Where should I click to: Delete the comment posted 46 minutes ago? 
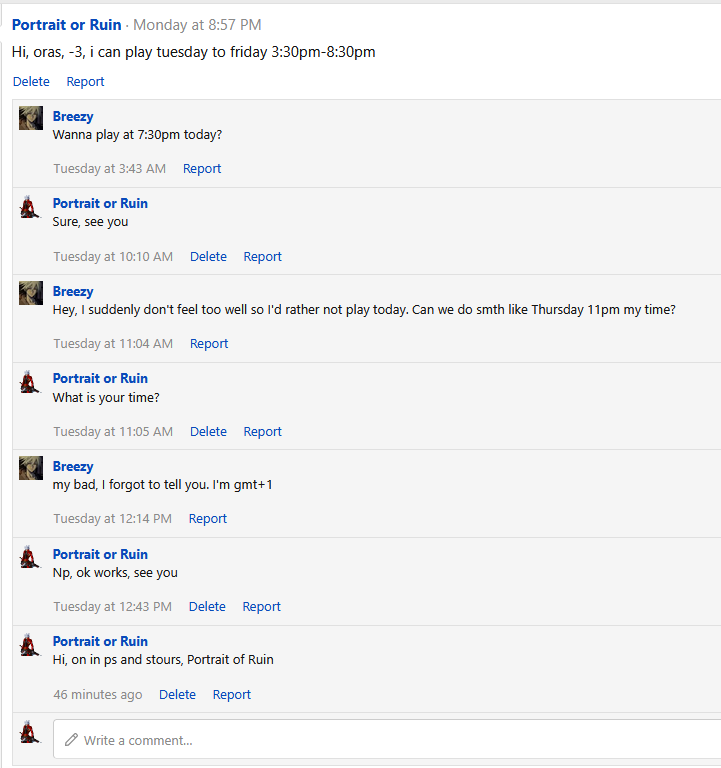click(x=177, y=695)
